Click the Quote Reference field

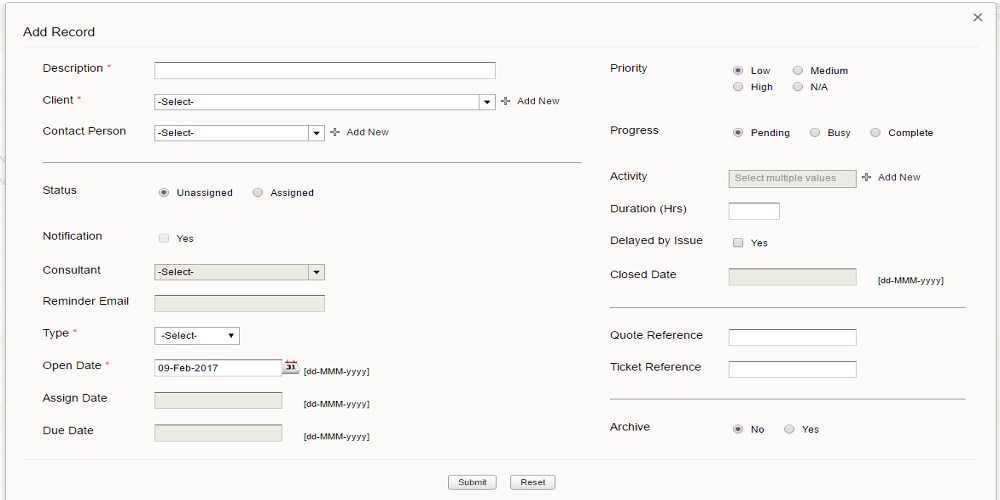(x=792, y=337)
